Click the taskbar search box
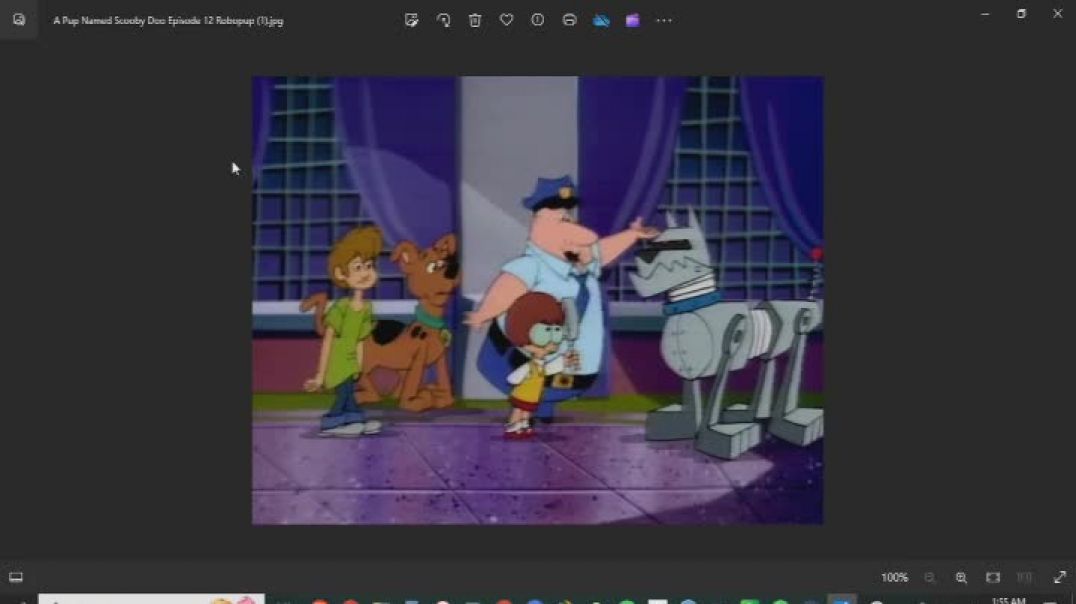 click(x=151, y=599)
